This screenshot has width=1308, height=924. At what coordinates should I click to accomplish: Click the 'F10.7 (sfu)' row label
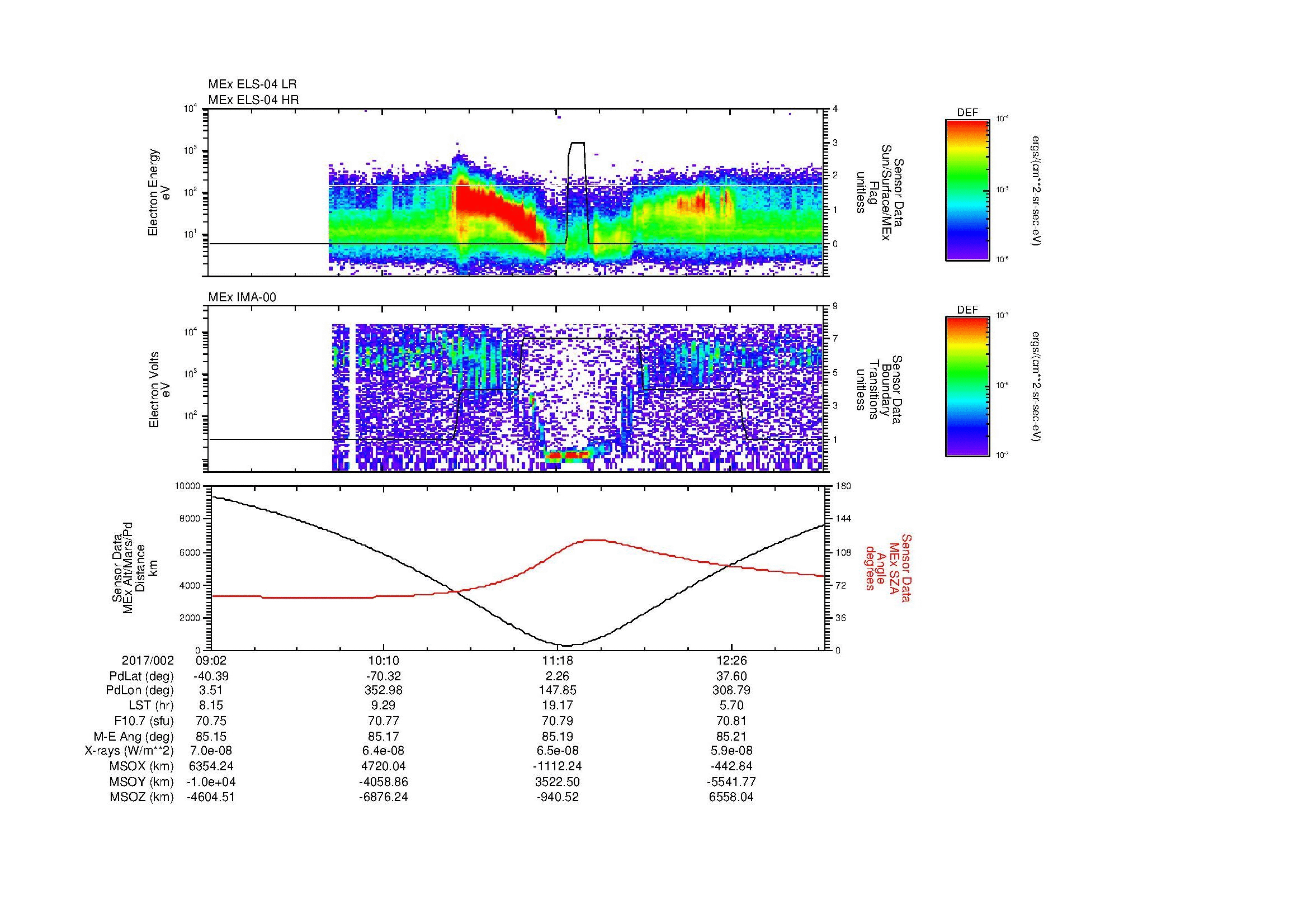(x=143, y=721)
